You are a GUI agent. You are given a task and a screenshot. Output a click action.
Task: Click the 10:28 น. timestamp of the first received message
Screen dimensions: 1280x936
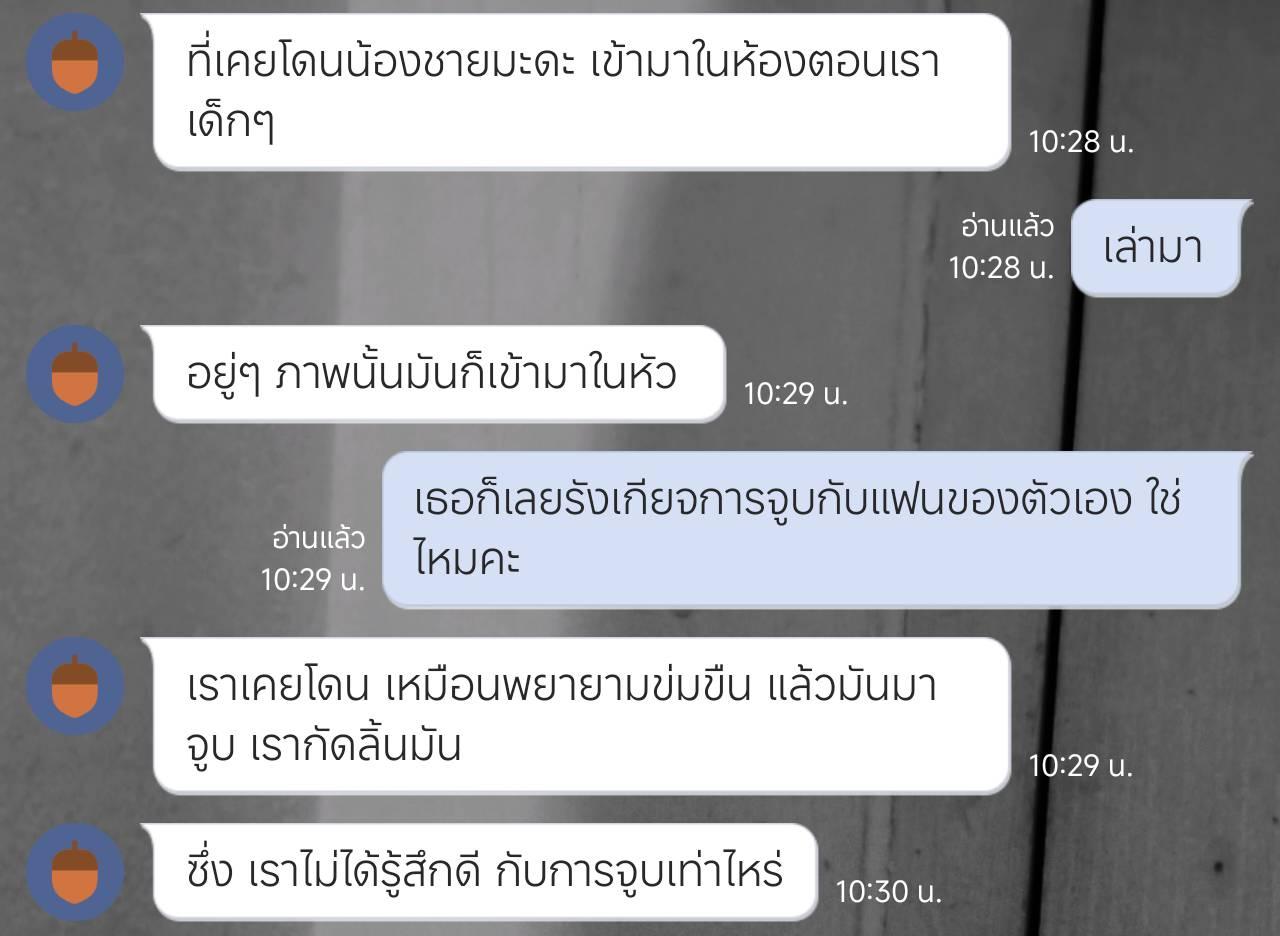pyautogui.click(x=1081, y=142)
